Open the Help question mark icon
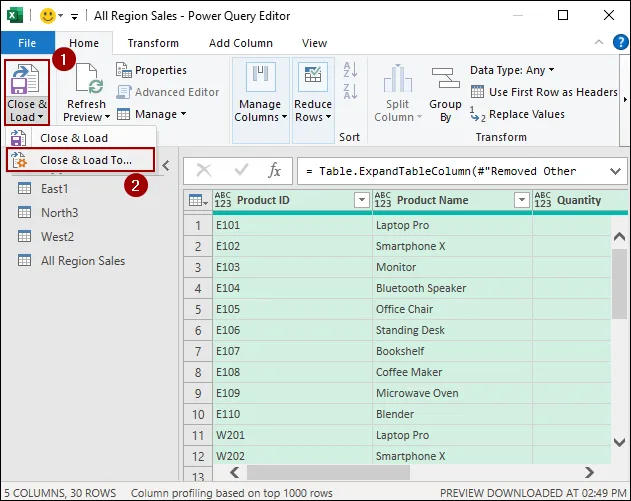The image size is (631, 501). click(x=620, y=42)
